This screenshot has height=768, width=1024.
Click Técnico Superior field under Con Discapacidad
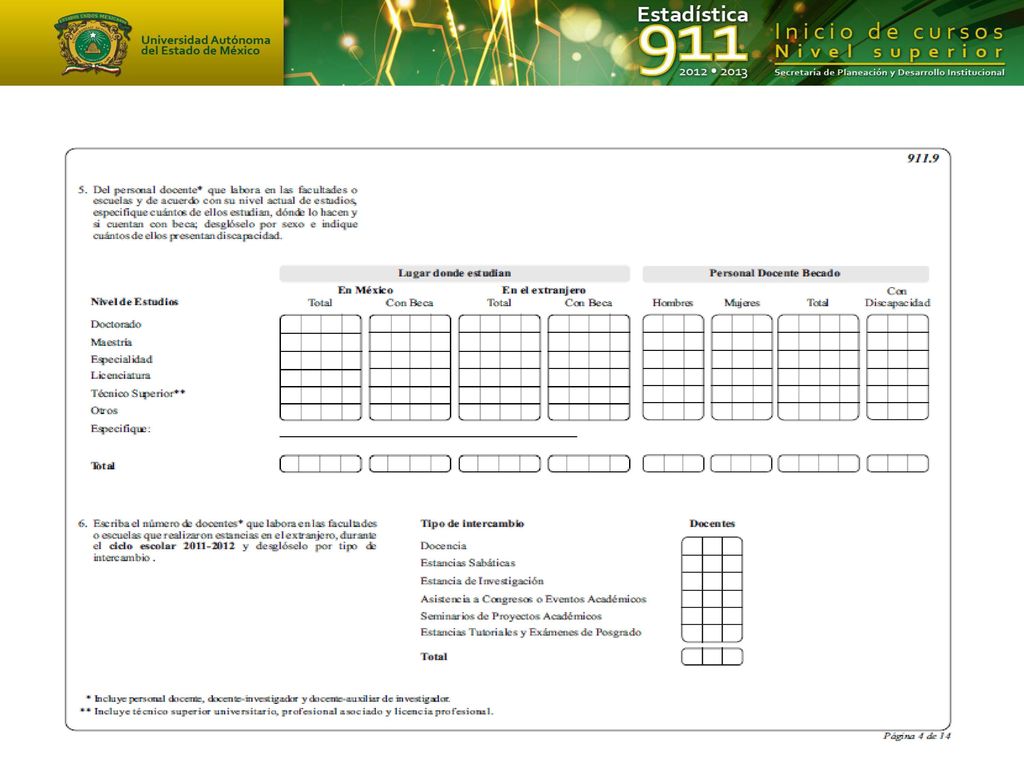pyautogui.click(x=897, y=394)
